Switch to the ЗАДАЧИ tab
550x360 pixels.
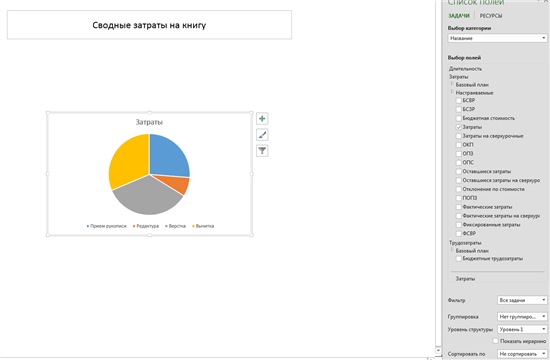[458, 16]
